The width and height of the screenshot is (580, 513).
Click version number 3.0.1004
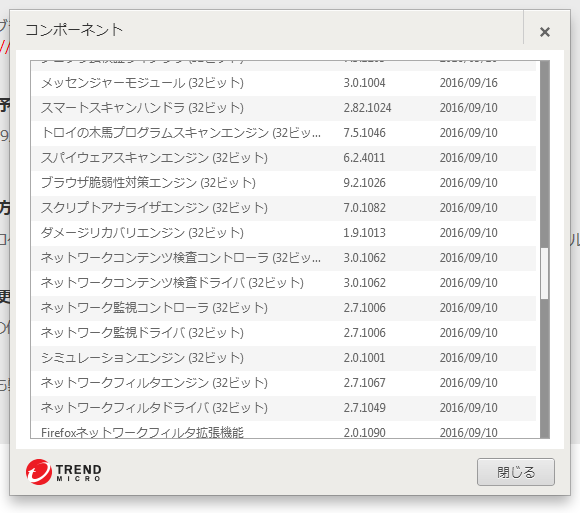364,83
